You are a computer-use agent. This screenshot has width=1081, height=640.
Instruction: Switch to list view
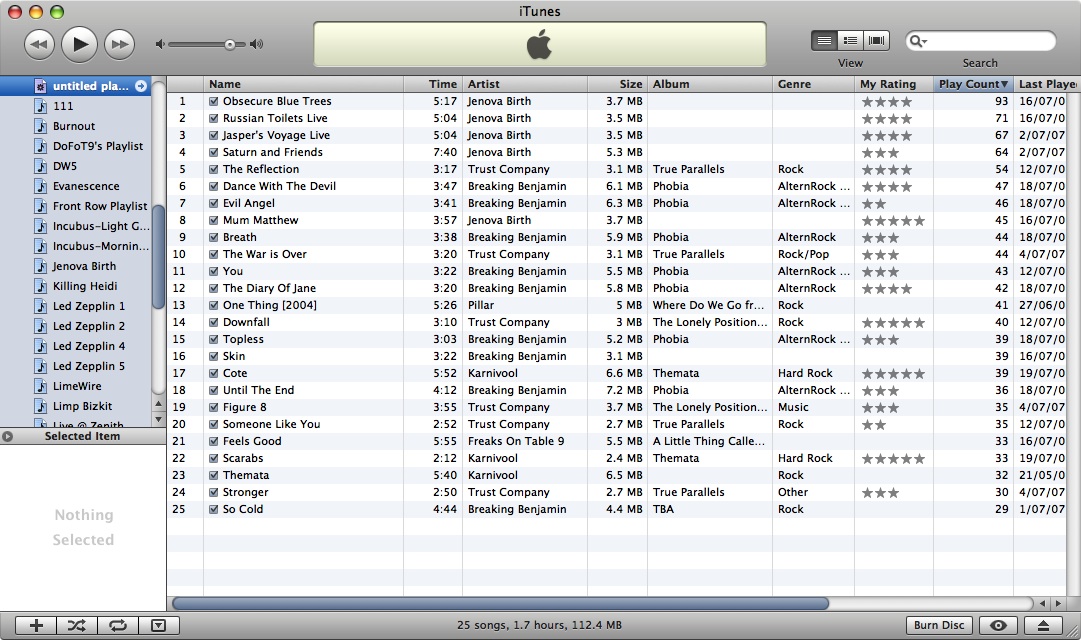[824, 41]
